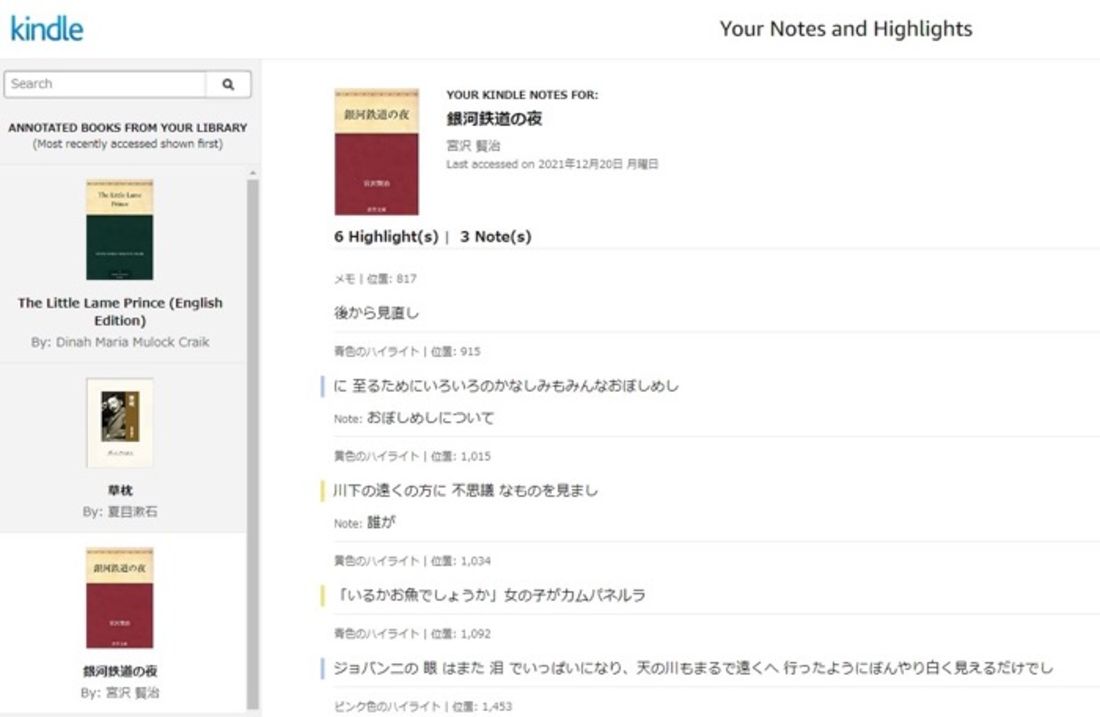This screenshot has width=1100, height=717.
Task: Select sidebar 銀河鉄道の夜 title
Action: click(x=120, y=671)
